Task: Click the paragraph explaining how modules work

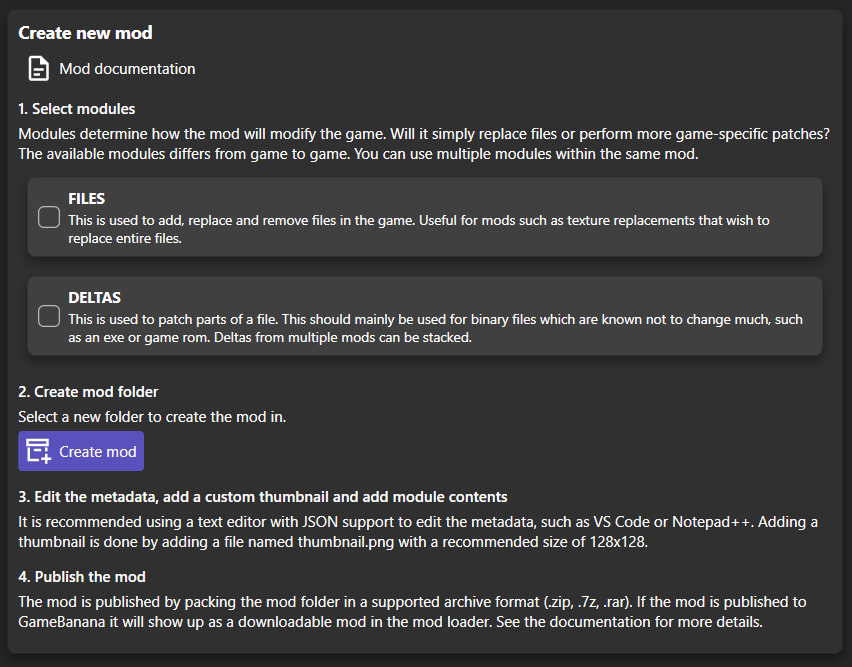Action: 424,144
